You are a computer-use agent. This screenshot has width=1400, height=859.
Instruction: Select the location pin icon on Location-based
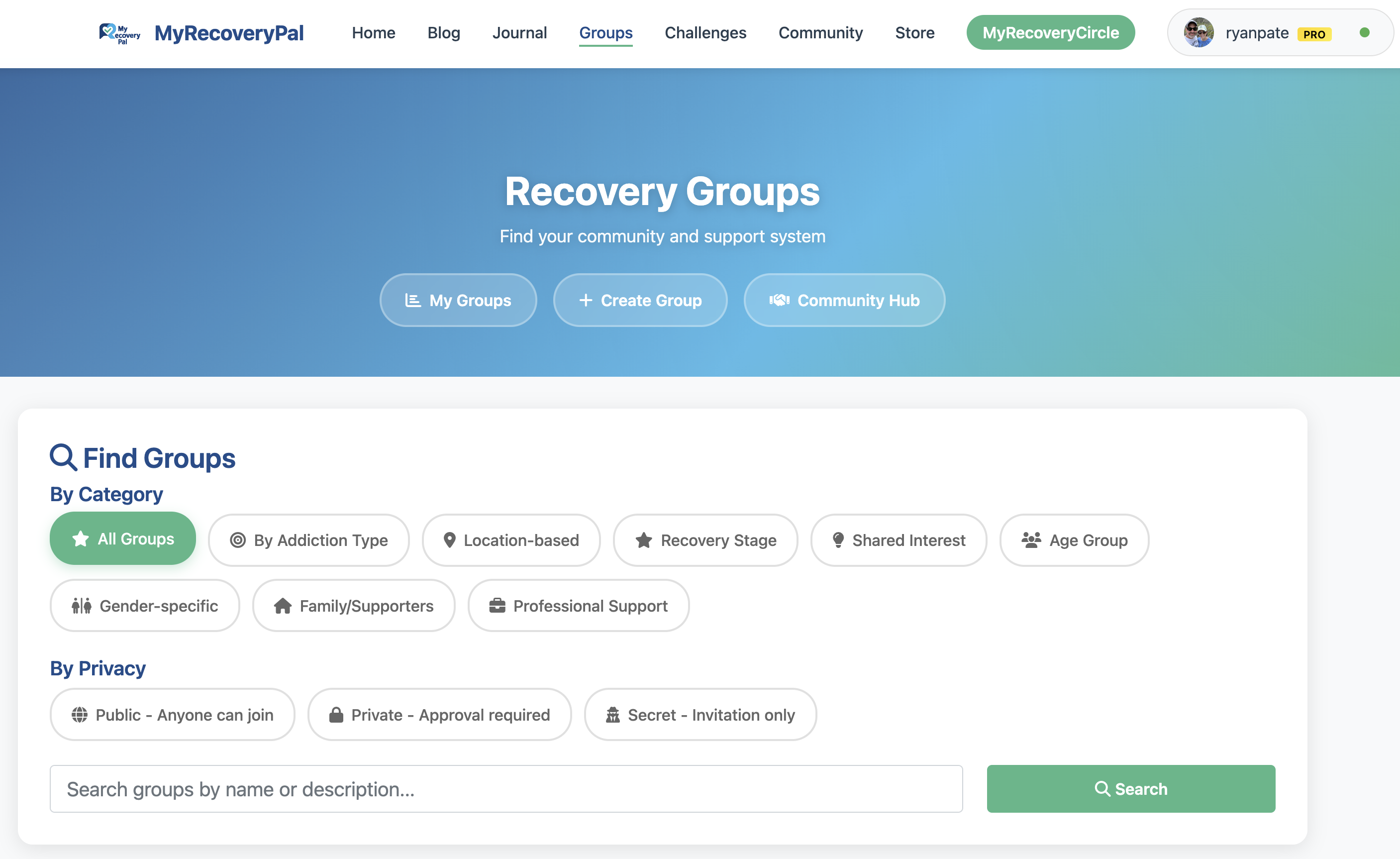450,540
